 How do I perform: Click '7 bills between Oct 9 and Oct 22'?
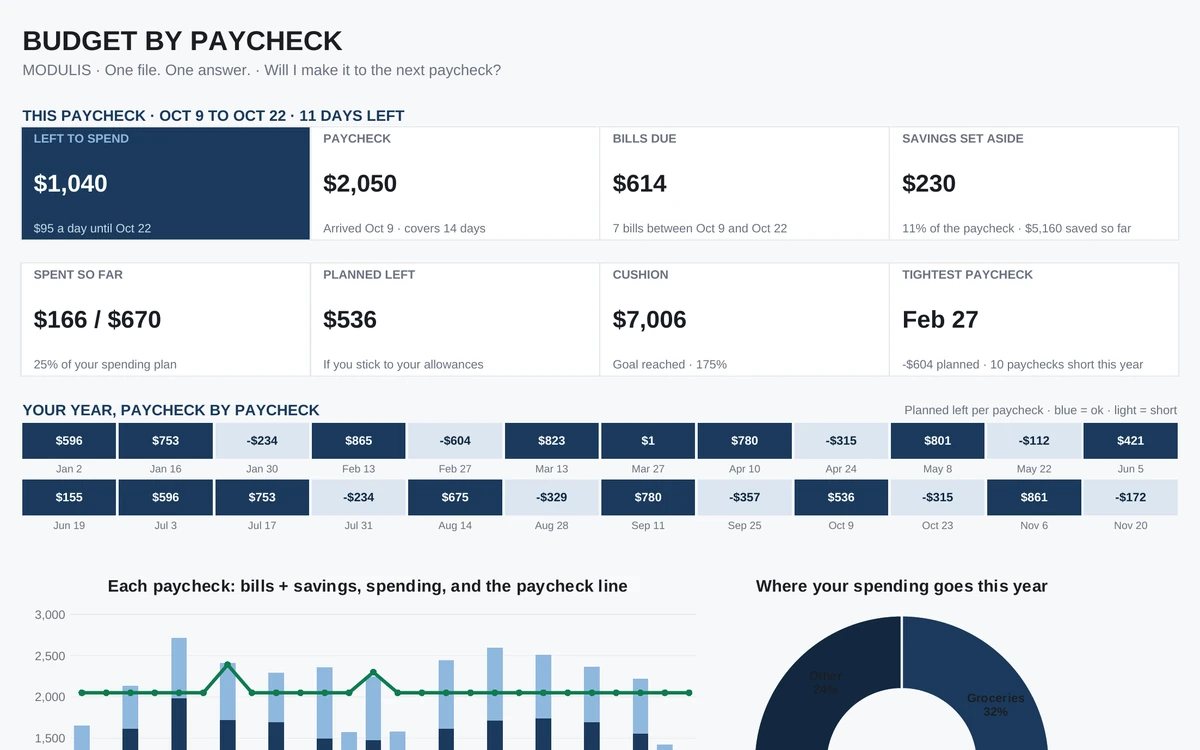point(700,228)
